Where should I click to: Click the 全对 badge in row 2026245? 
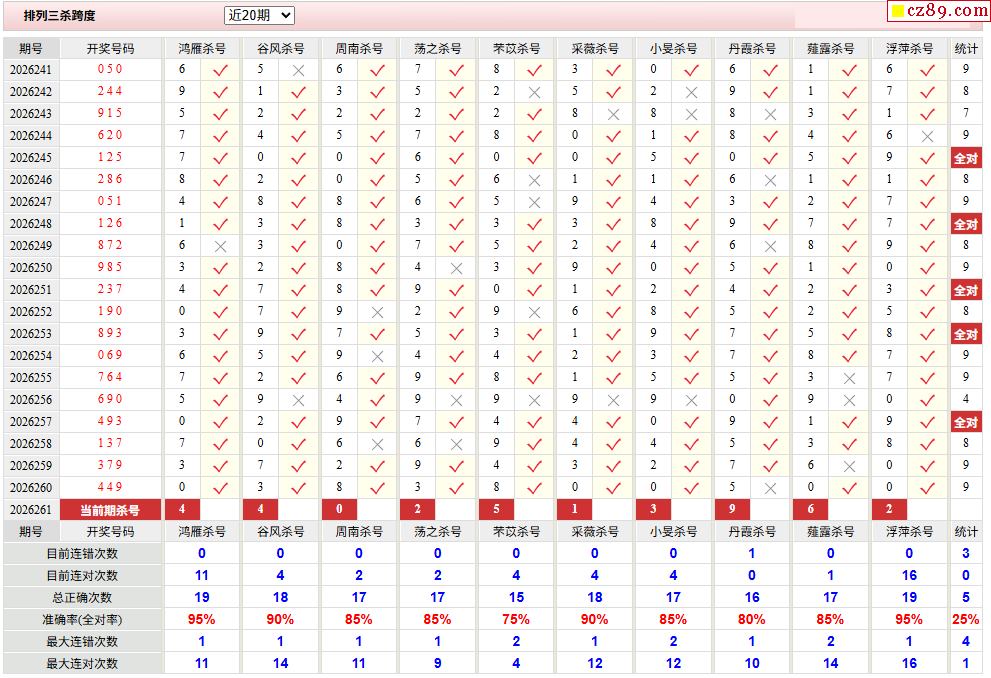tap(966, 158)
